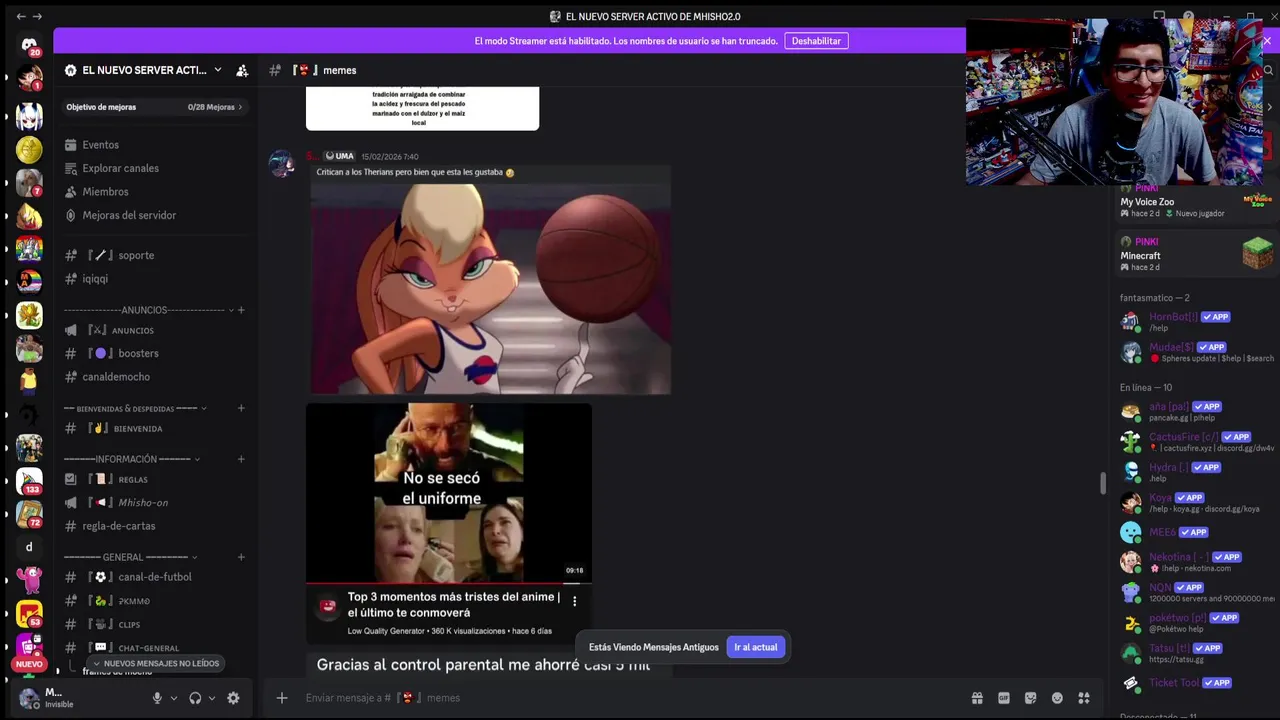The image size is (1280, 720).
Task: Click the plus attach button in message bar
Action: coord(282,698)
